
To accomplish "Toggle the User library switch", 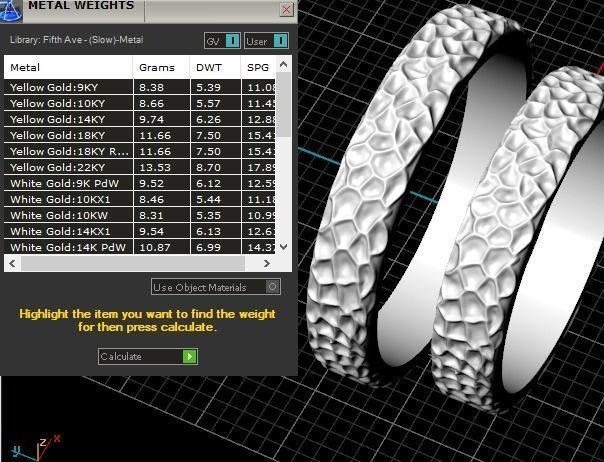I will click(x=266, y=40).
